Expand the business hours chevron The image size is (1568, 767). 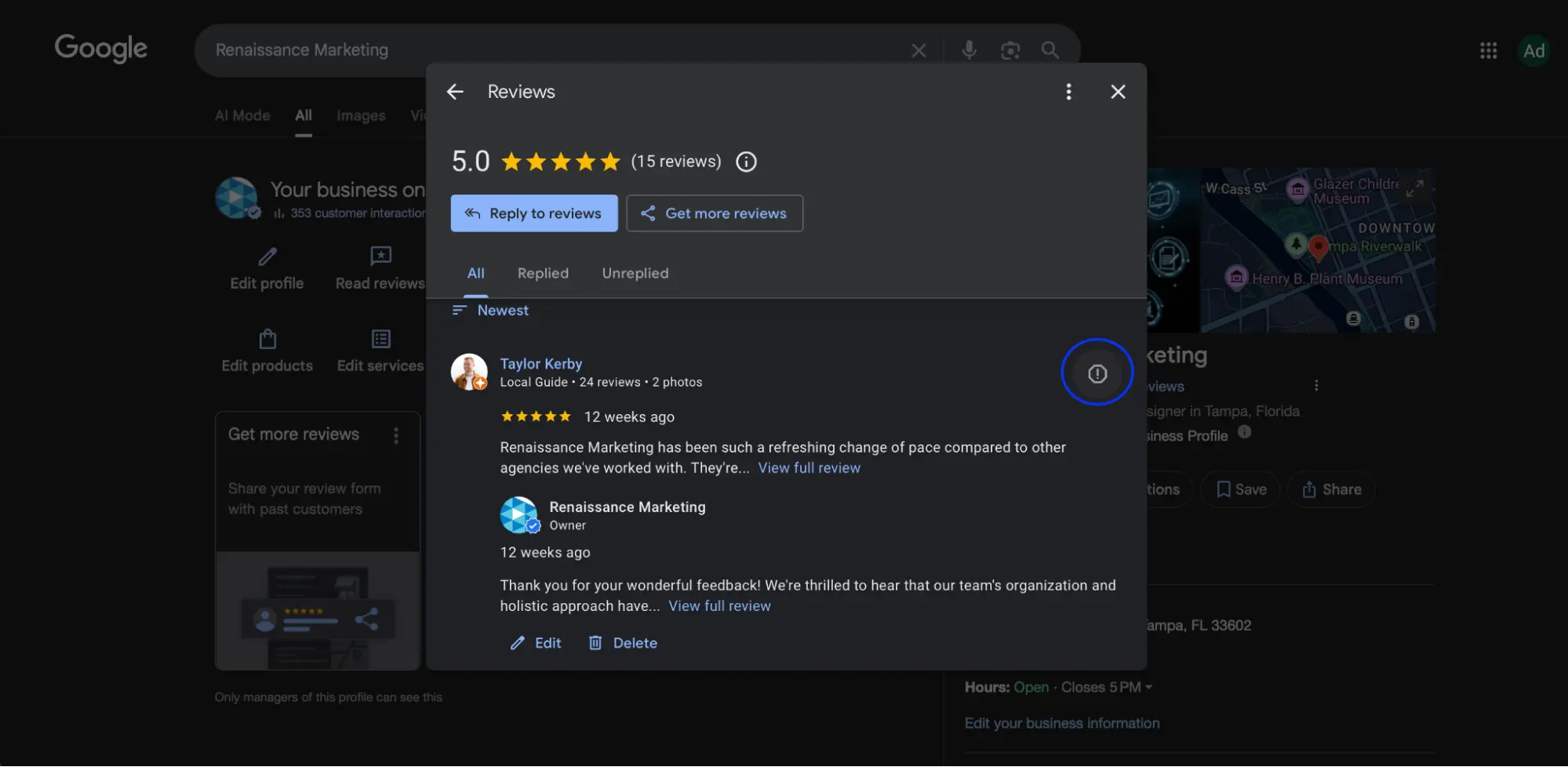[1150, 687]
